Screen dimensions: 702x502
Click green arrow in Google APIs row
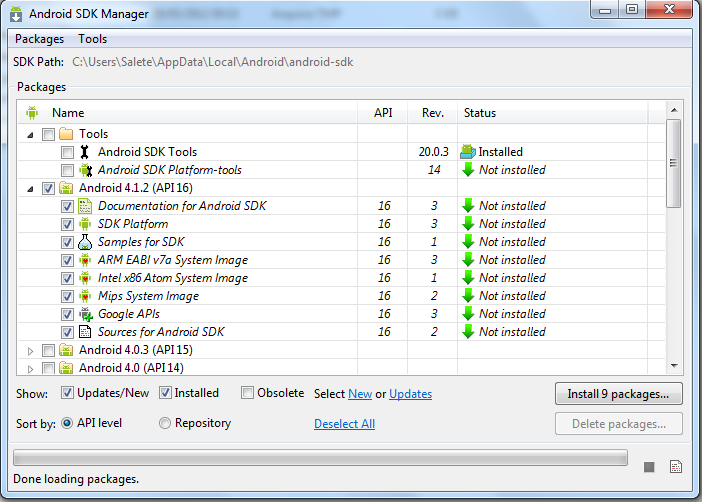point(468,313)
